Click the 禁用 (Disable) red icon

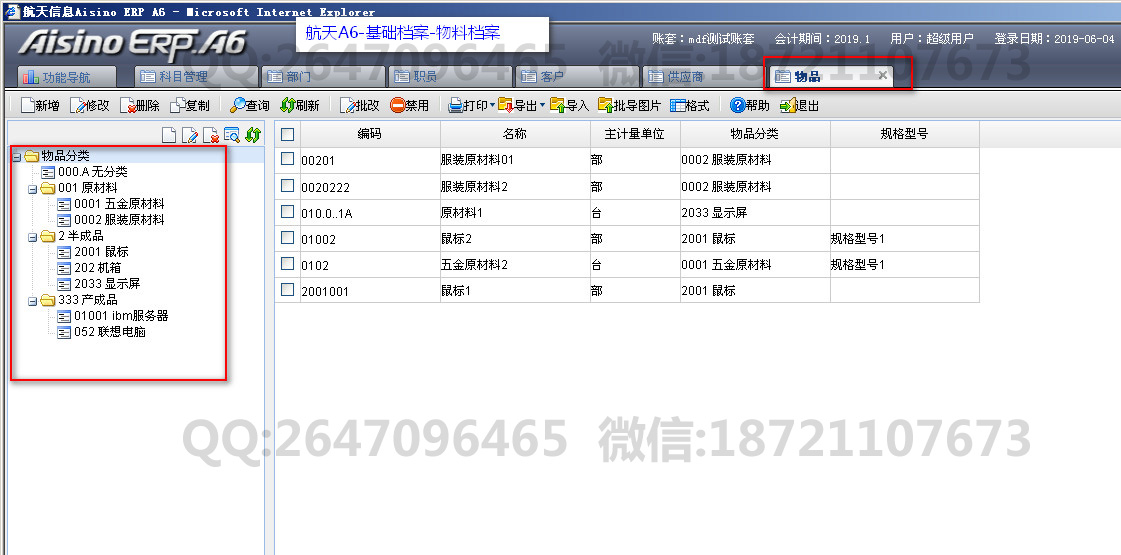click(397, 105)
